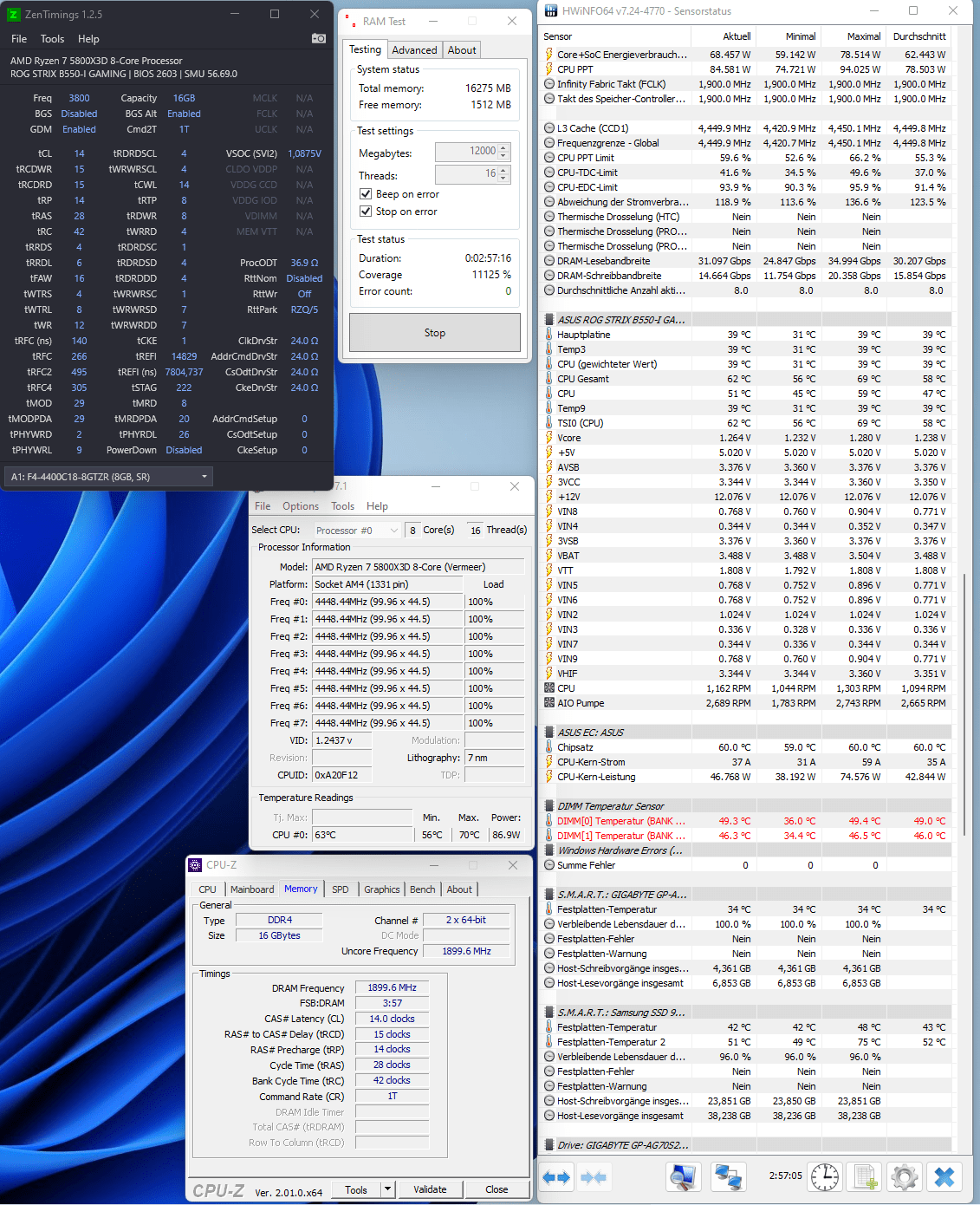This screenshot has width=980, height=1205.
Task: Open the ZenTimings Tools menu
Action: [x=52, y=39]
